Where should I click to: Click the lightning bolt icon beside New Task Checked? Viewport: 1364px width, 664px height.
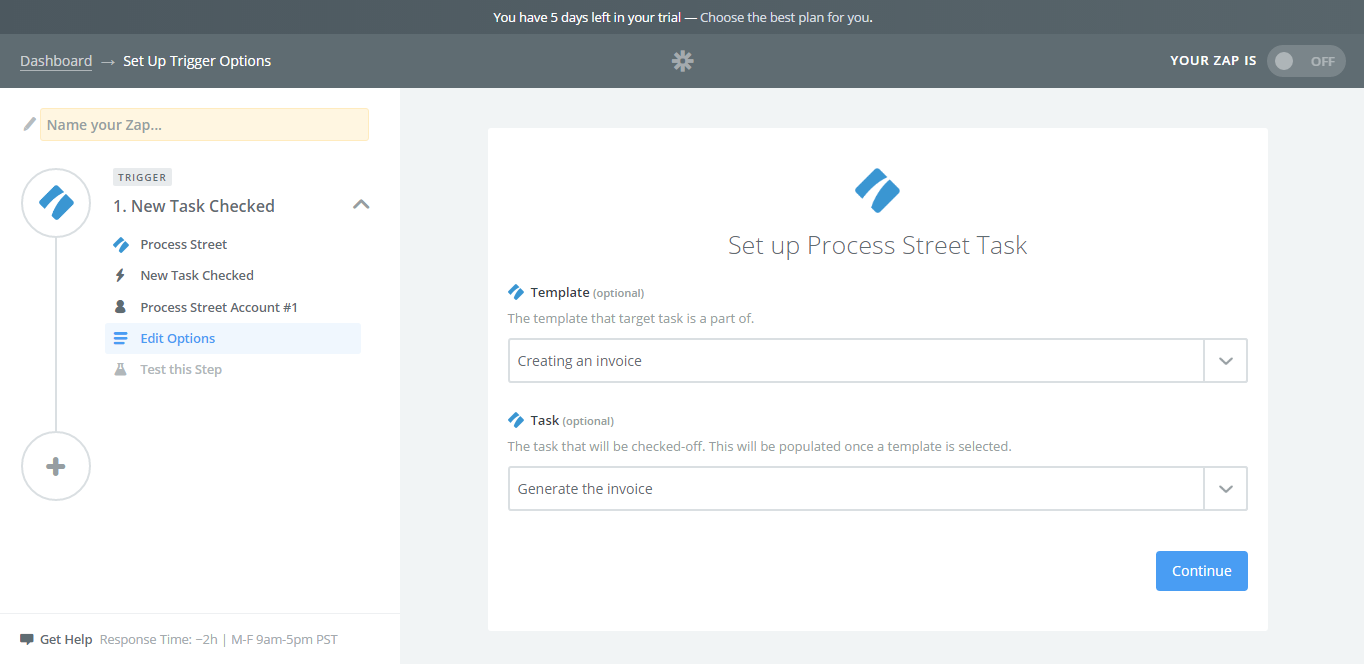pos(121,275)
